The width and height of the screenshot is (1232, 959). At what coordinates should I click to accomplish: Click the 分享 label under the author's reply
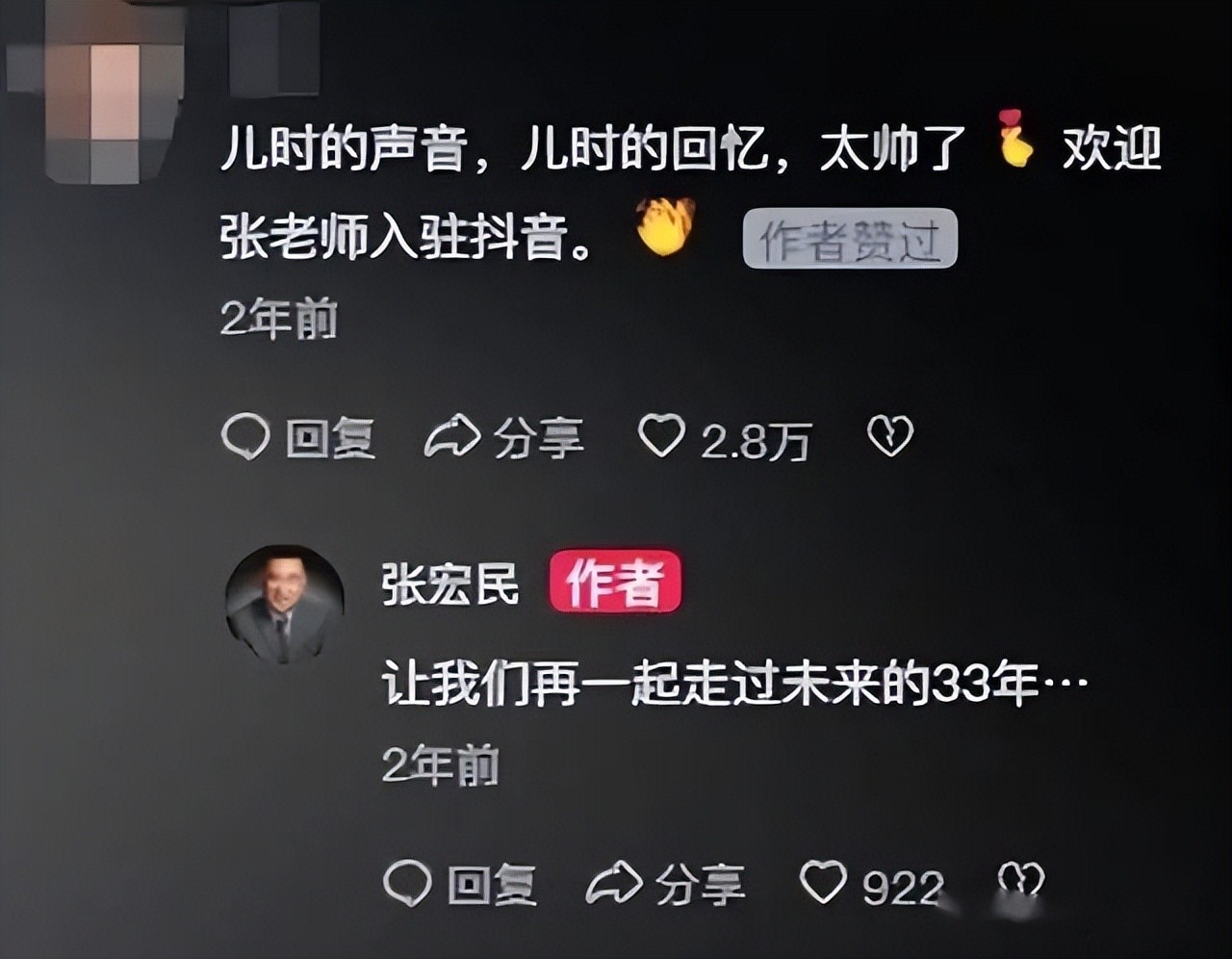coord(701,885)
